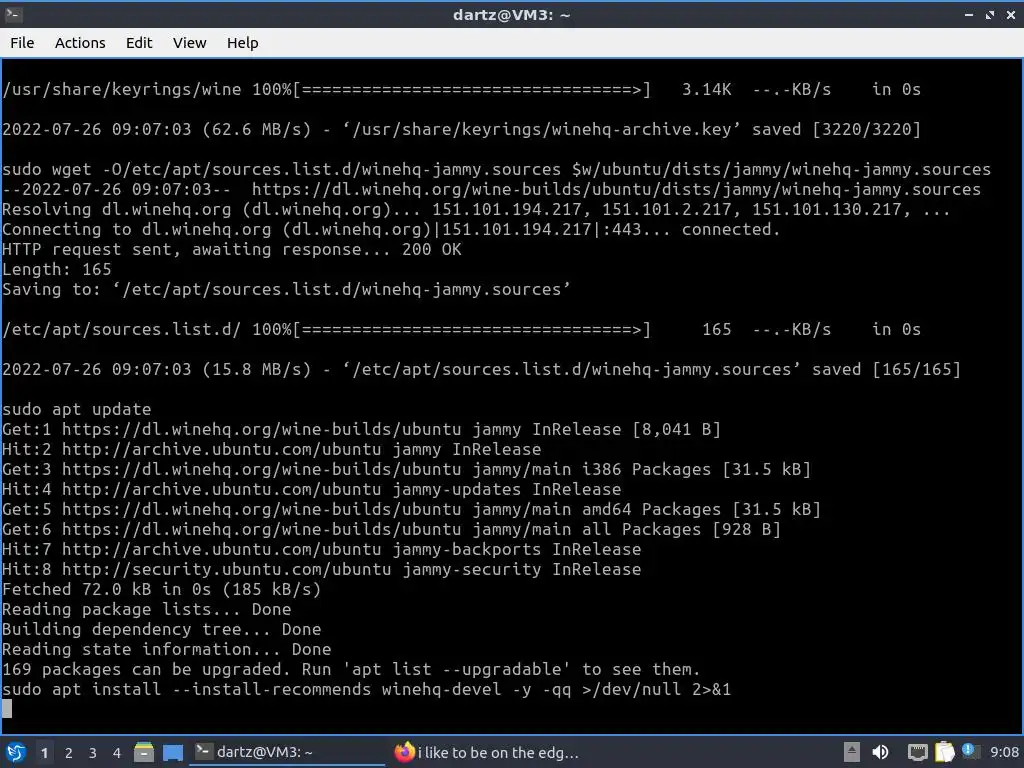Open the volume control tray icon

[x=880, y=752]
